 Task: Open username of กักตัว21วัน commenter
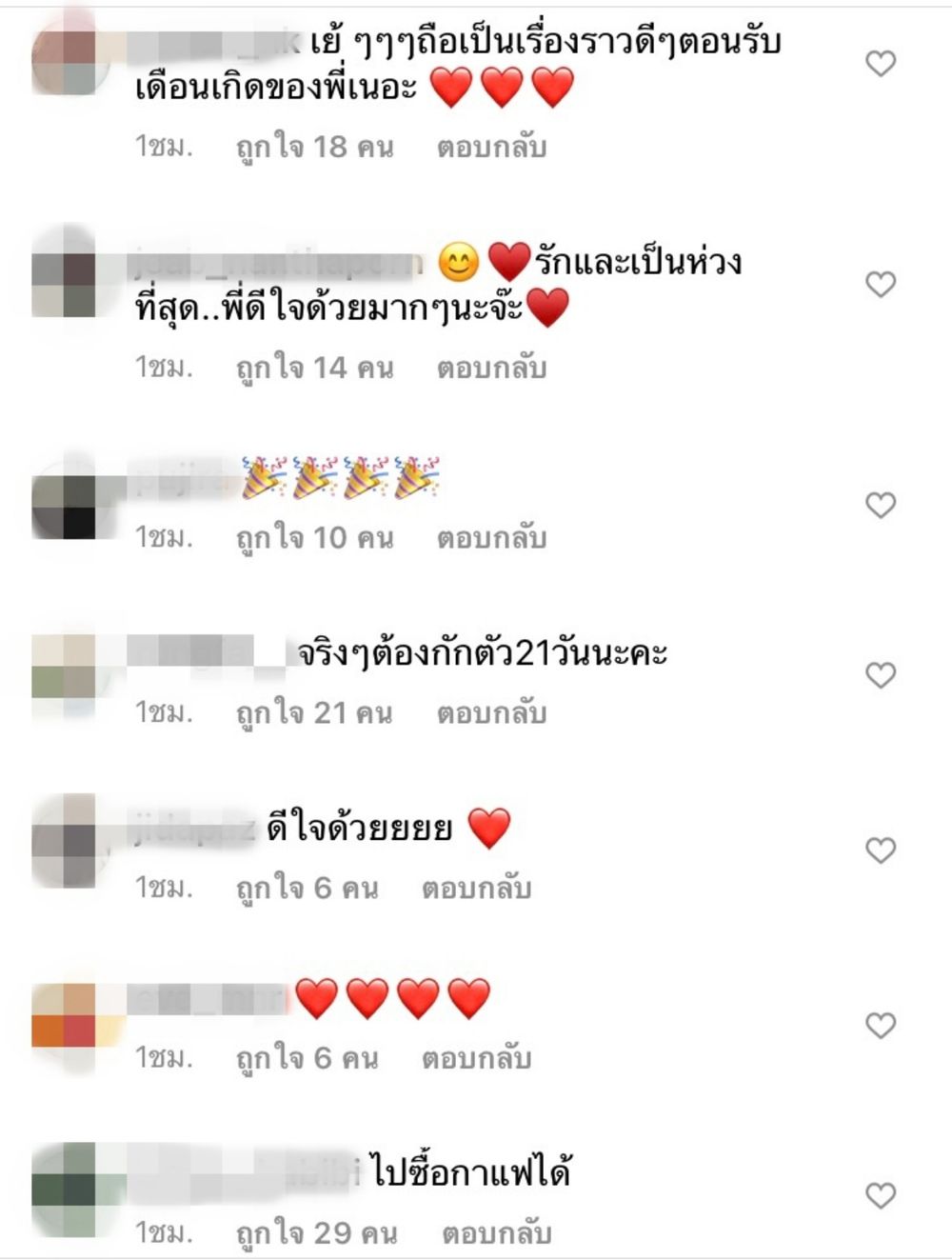(x=207, y=653)
